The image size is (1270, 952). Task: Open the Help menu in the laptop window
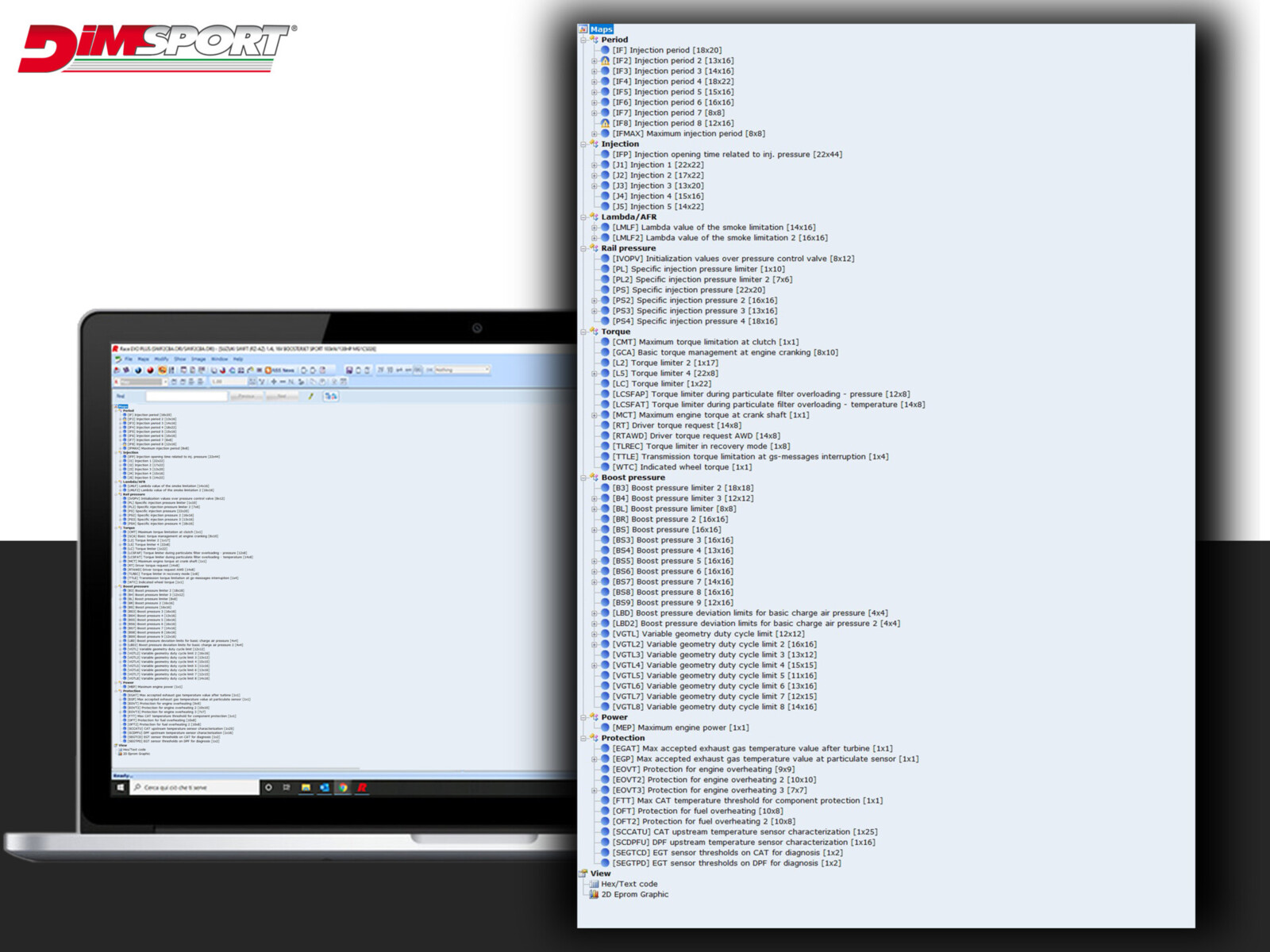pos(238,359)
